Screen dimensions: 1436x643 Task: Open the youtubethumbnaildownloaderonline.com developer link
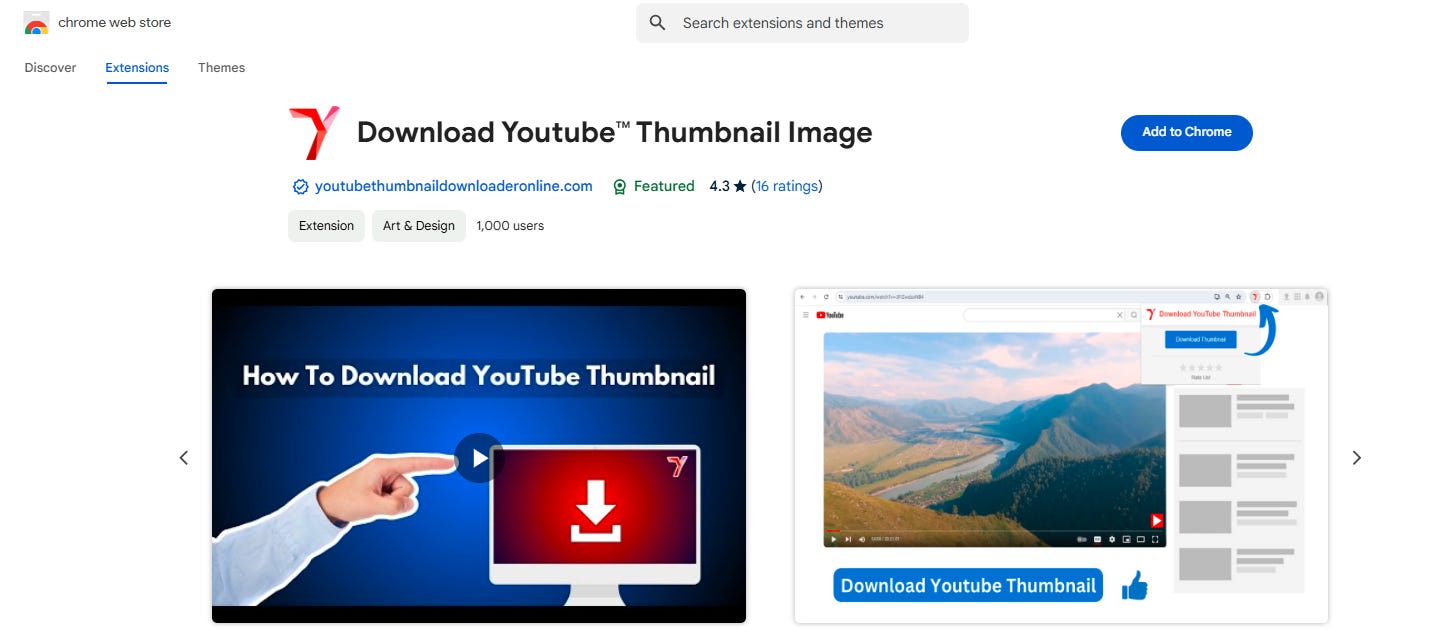coord(453,186)
